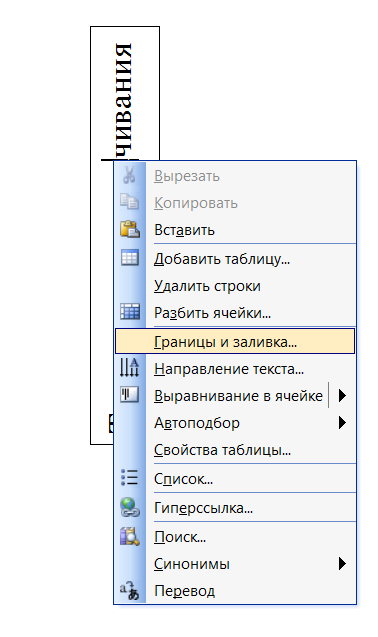Expand the Синонимы submenu arrow
Screen dimensions: 378x637
(342, 563)
